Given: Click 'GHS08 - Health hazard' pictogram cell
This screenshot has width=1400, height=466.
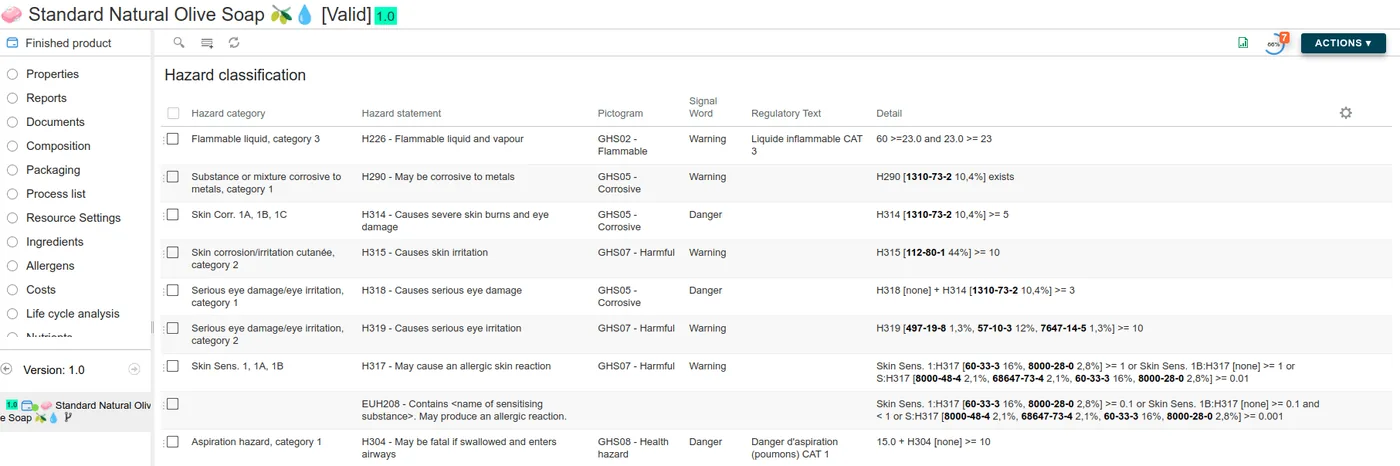Looking at the screenshot, I should [x=633, y=448].
